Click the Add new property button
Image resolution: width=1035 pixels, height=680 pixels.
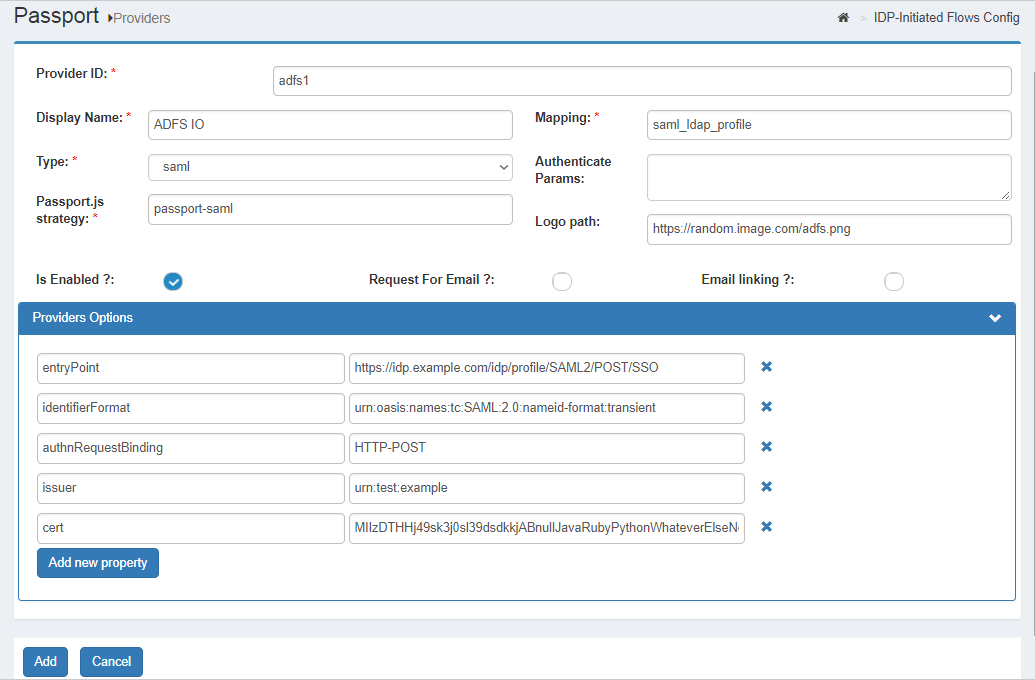coord(97,562)
